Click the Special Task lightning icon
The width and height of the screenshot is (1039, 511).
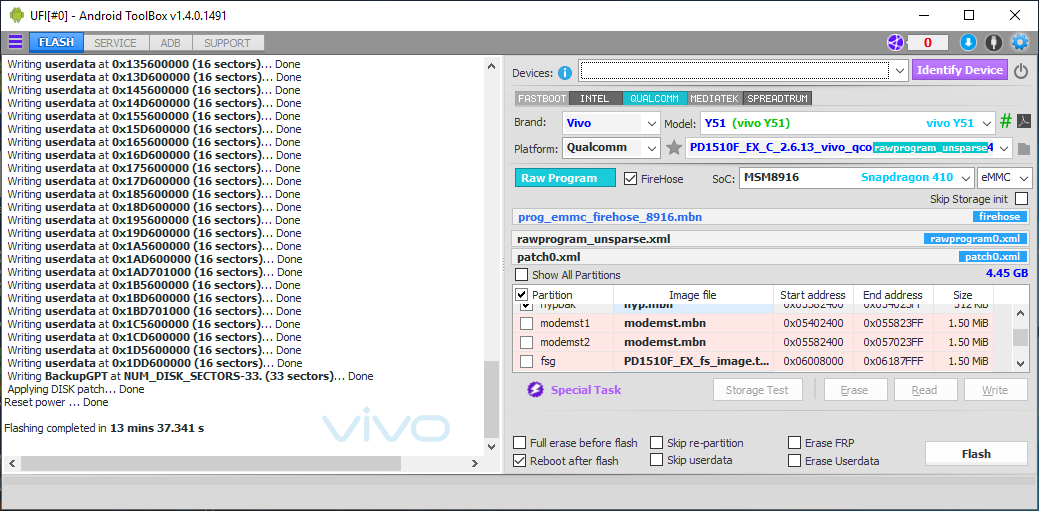(x=535, y=390)
